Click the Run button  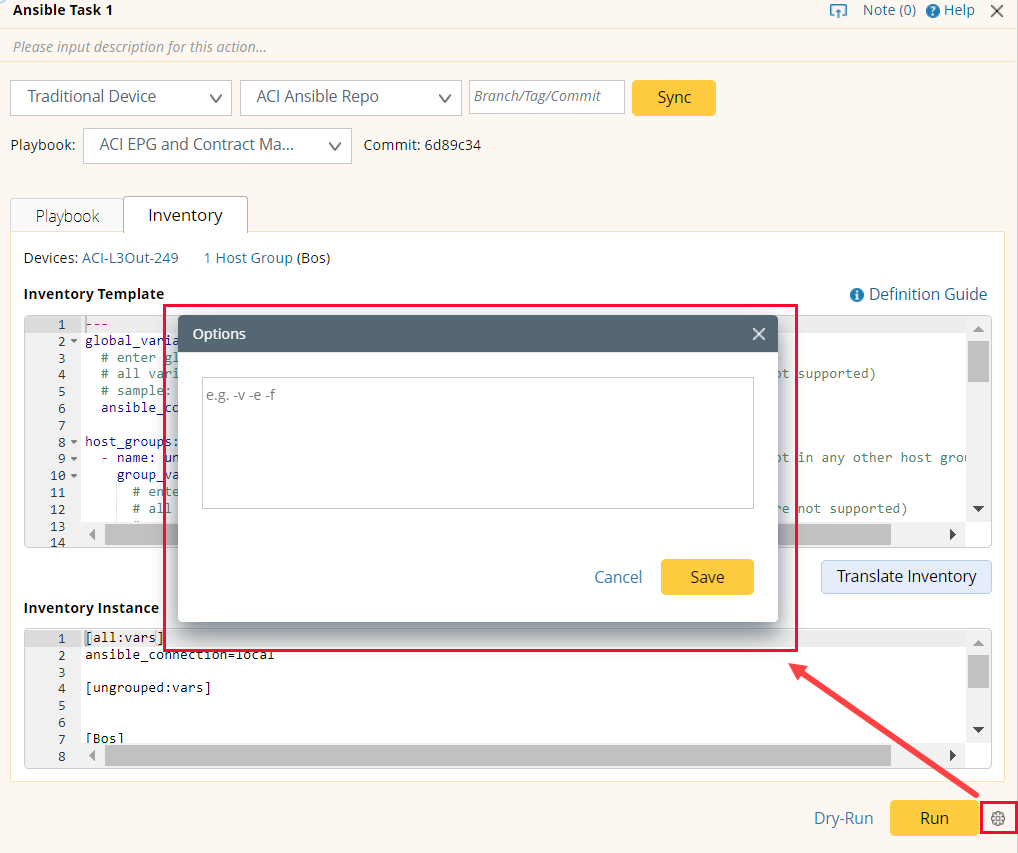tap(934, 817)
